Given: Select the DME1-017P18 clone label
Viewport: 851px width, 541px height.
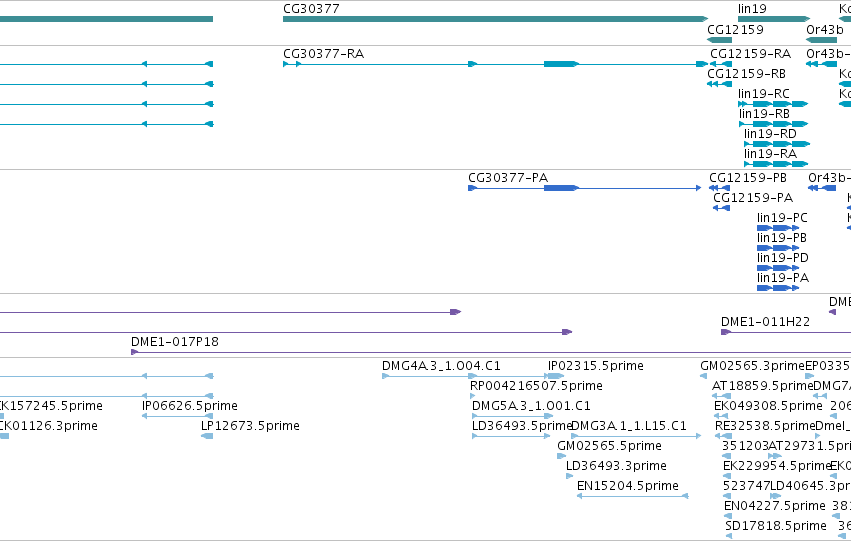Looking at the screenshot, I should (x=175, y=342).
